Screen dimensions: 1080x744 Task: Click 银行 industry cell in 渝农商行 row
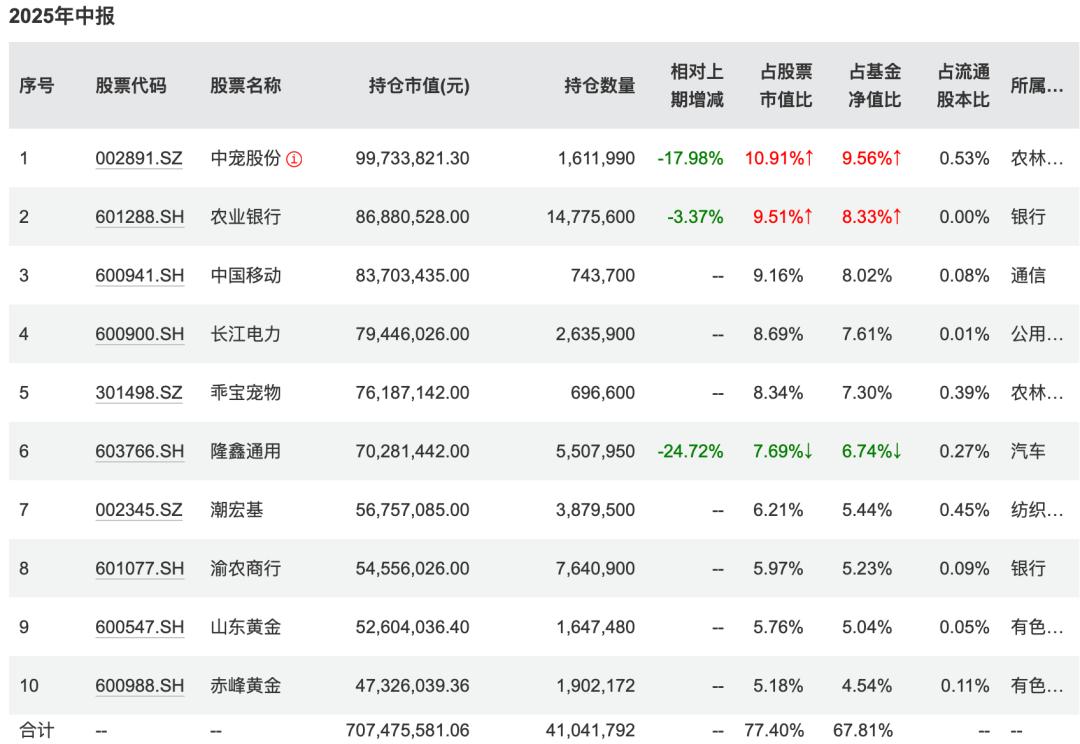click(1028, 568)
